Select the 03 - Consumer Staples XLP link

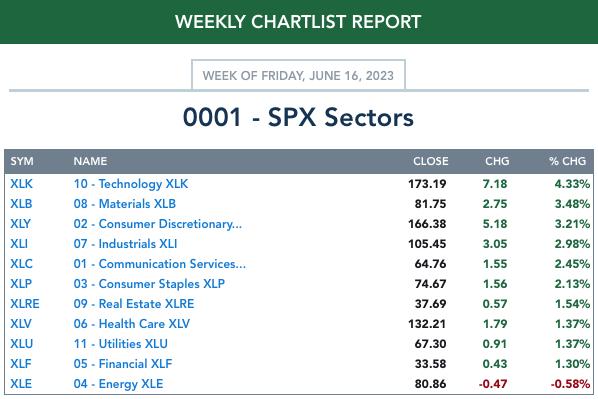point(149,284)
